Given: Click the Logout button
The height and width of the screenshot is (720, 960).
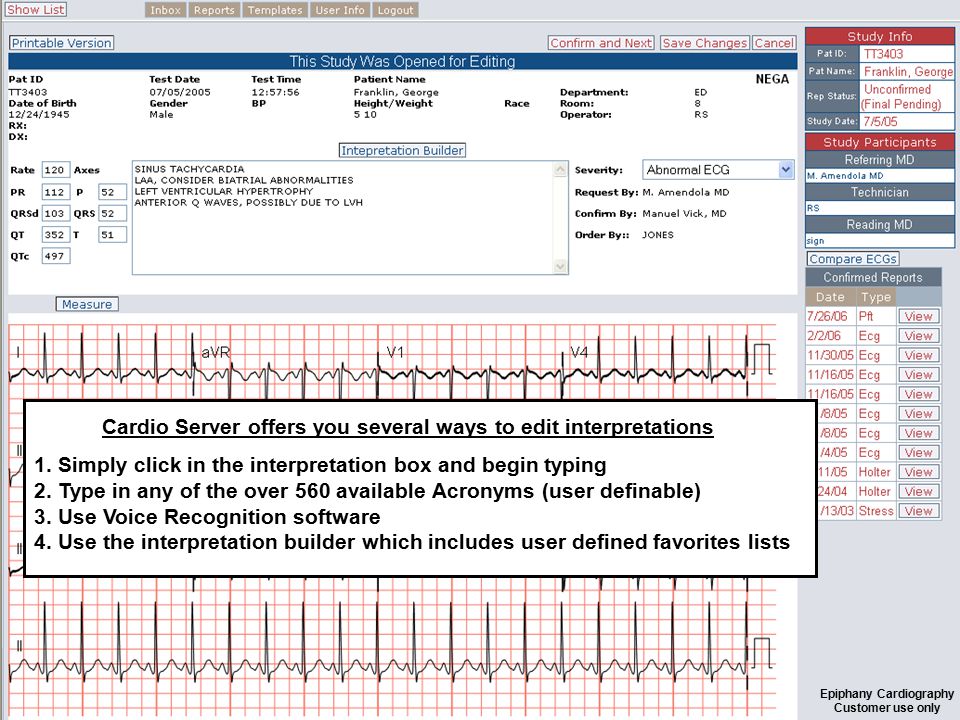Looking at the screenshot, I should click(395, 10).
